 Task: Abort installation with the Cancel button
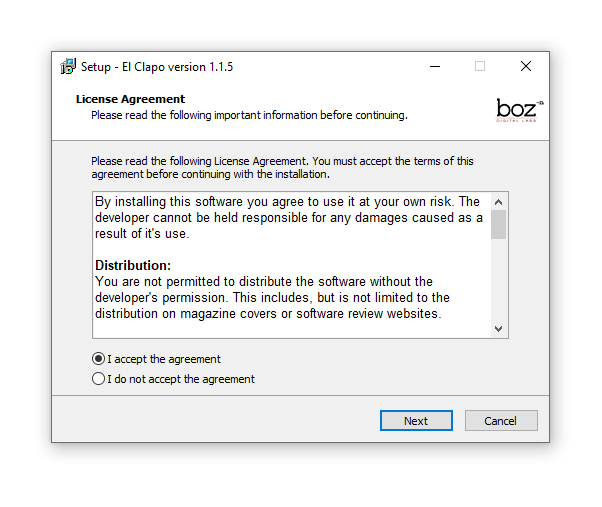[501, 421]
